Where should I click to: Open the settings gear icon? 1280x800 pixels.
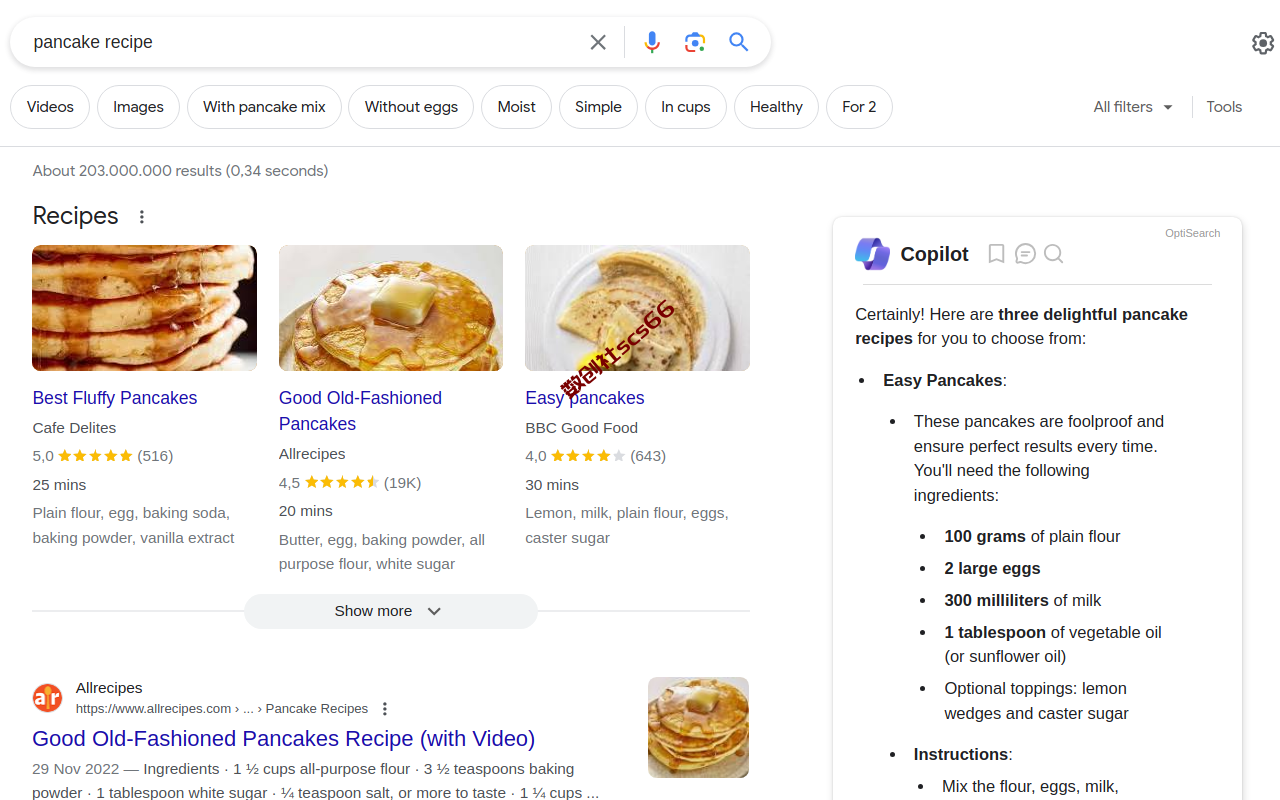click(1263, 43)
